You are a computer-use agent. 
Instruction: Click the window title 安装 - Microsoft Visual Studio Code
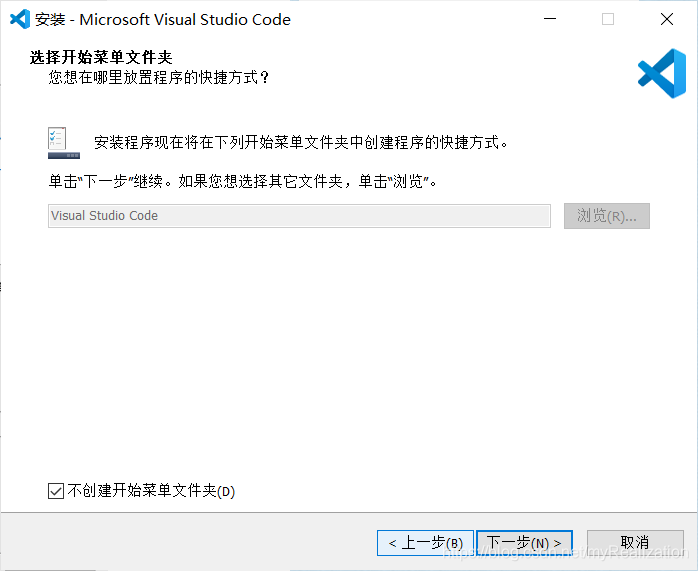[x=163, y=20]
